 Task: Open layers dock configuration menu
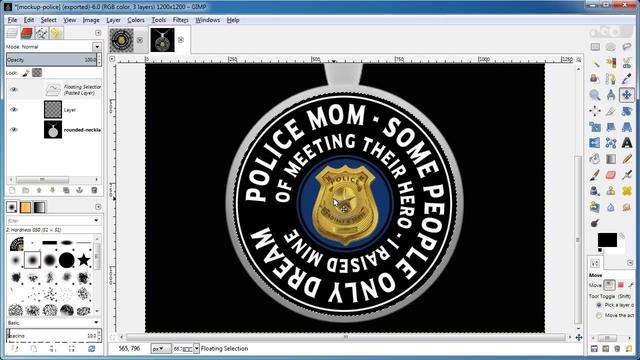click(x=98, y=33)
